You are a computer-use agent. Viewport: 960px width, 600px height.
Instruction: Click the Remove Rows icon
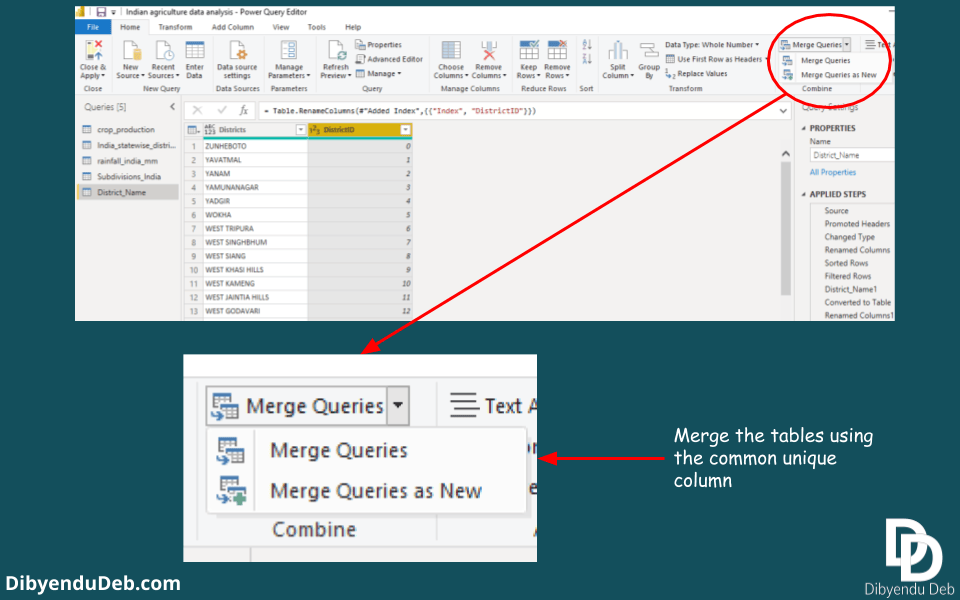[x=557, y=50]
